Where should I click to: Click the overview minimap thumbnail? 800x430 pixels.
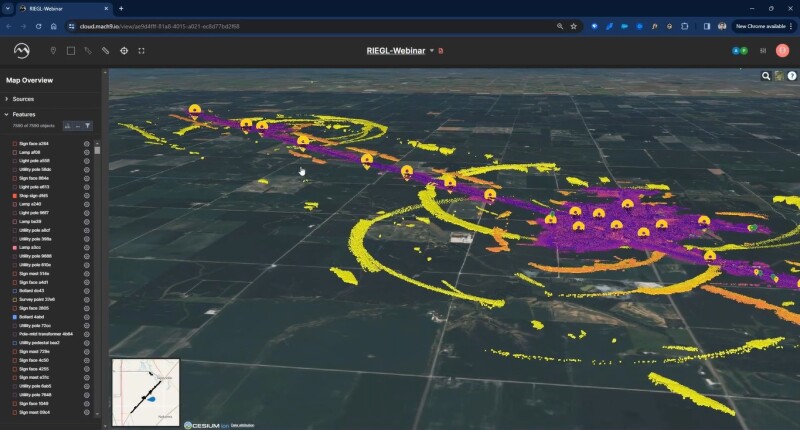point(146,387)
